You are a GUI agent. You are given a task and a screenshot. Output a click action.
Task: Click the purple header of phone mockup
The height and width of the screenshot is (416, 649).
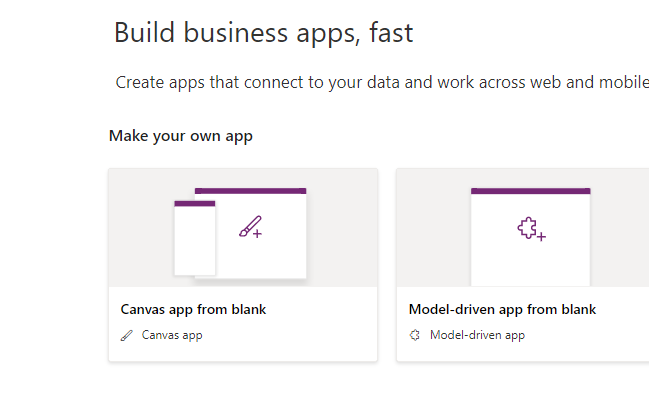click(x=195, y=203)
